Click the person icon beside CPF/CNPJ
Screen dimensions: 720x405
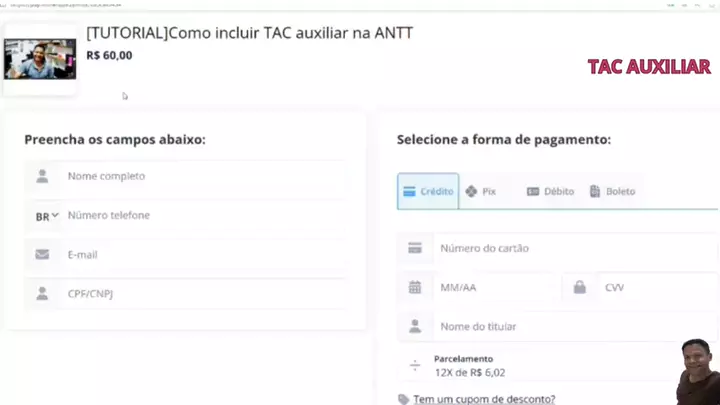tap(42, 294)
